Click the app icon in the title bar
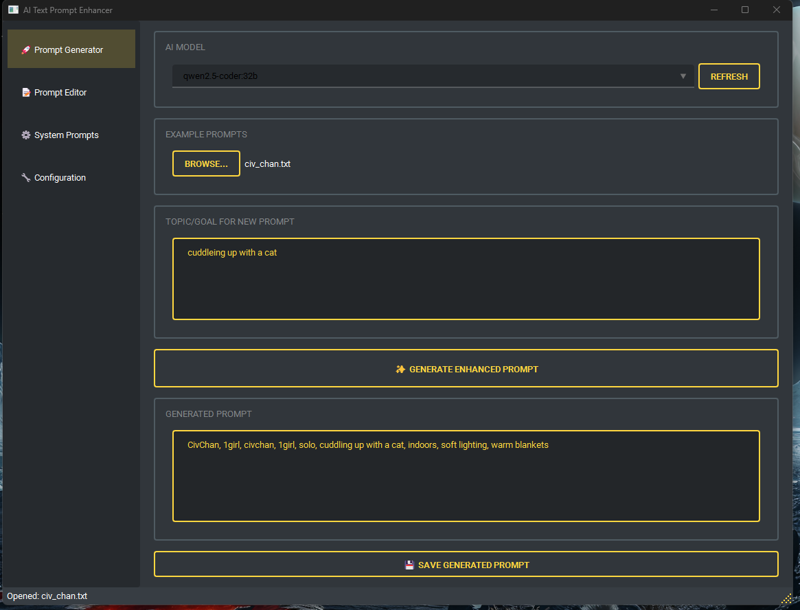 [13, 10]
